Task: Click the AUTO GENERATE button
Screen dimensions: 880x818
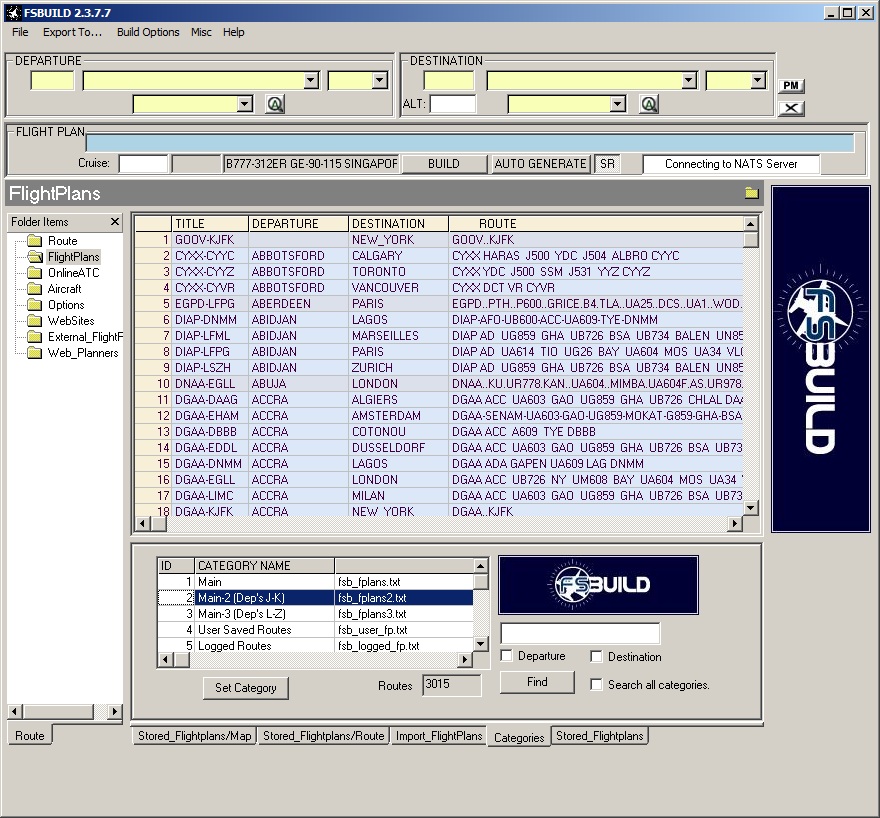Action: click(540, 164)
